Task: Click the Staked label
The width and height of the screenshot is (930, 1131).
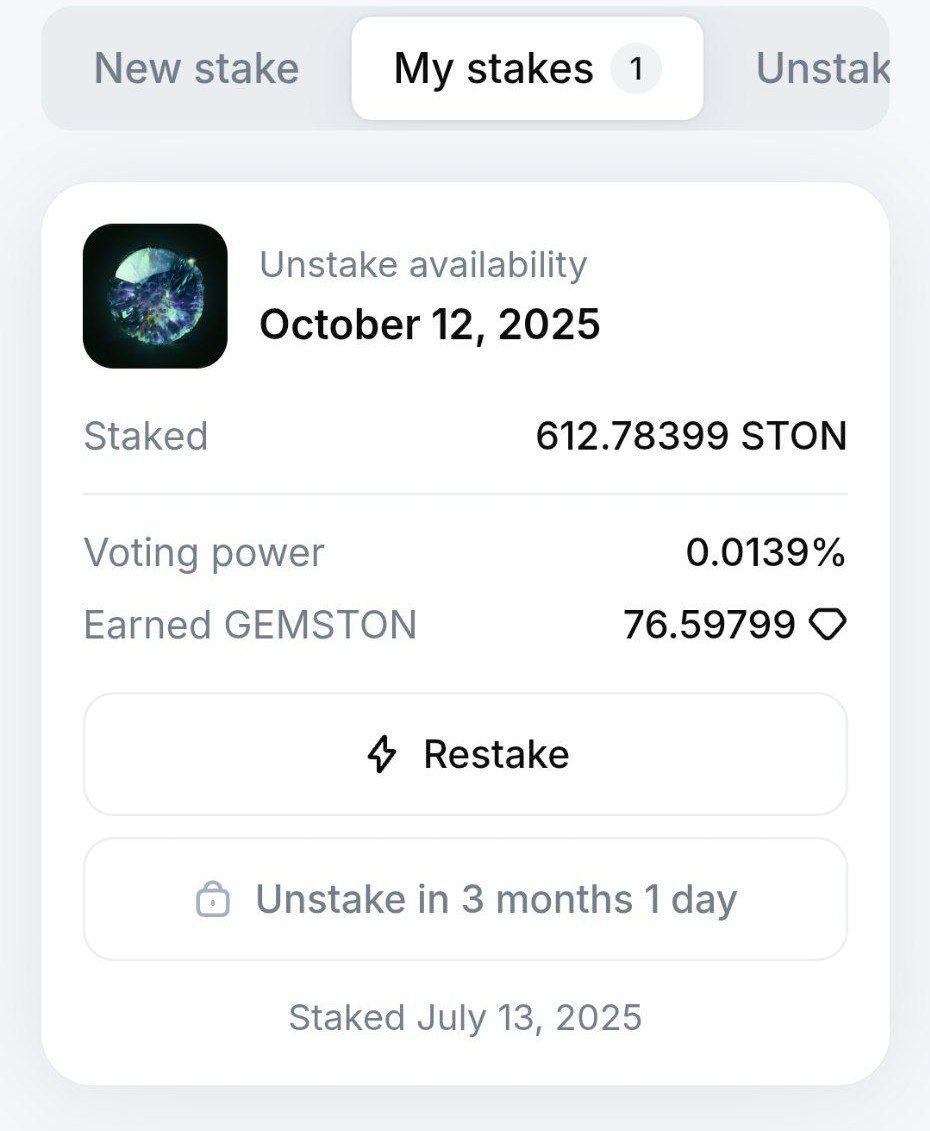Action: pos(146,436)
